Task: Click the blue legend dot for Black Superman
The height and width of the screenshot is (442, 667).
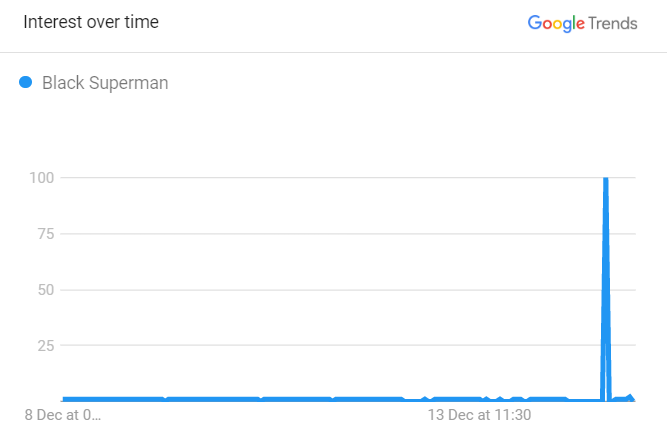Action: 26,82
